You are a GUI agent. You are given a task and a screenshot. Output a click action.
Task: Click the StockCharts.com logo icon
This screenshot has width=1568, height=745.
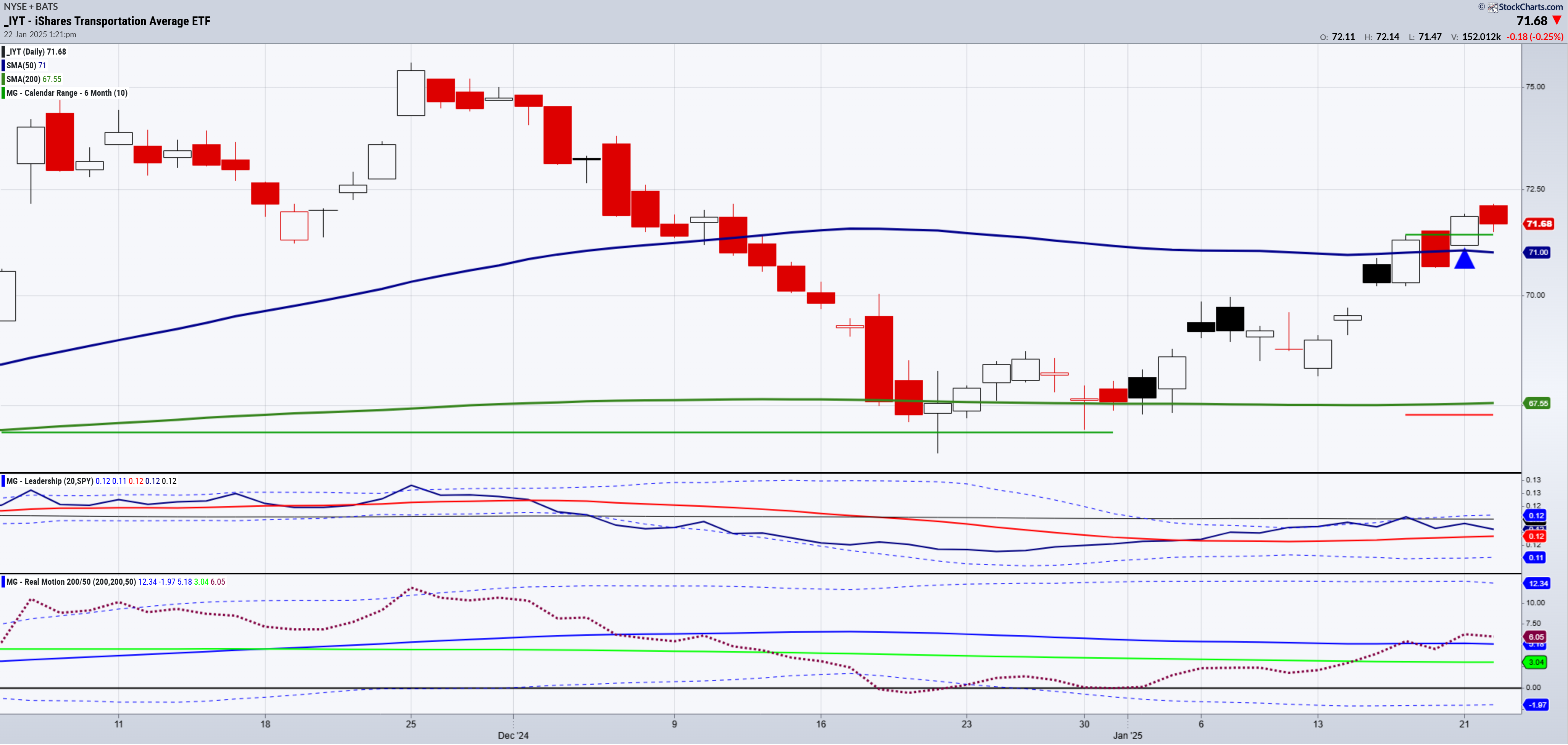point(1492,7)
